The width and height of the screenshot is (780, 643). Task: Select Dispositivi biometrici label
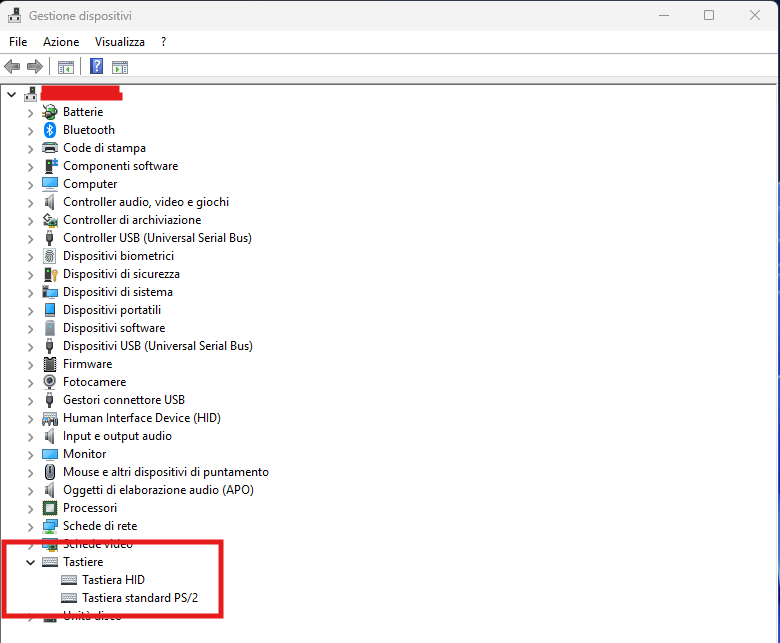click(x=118, y=256)
